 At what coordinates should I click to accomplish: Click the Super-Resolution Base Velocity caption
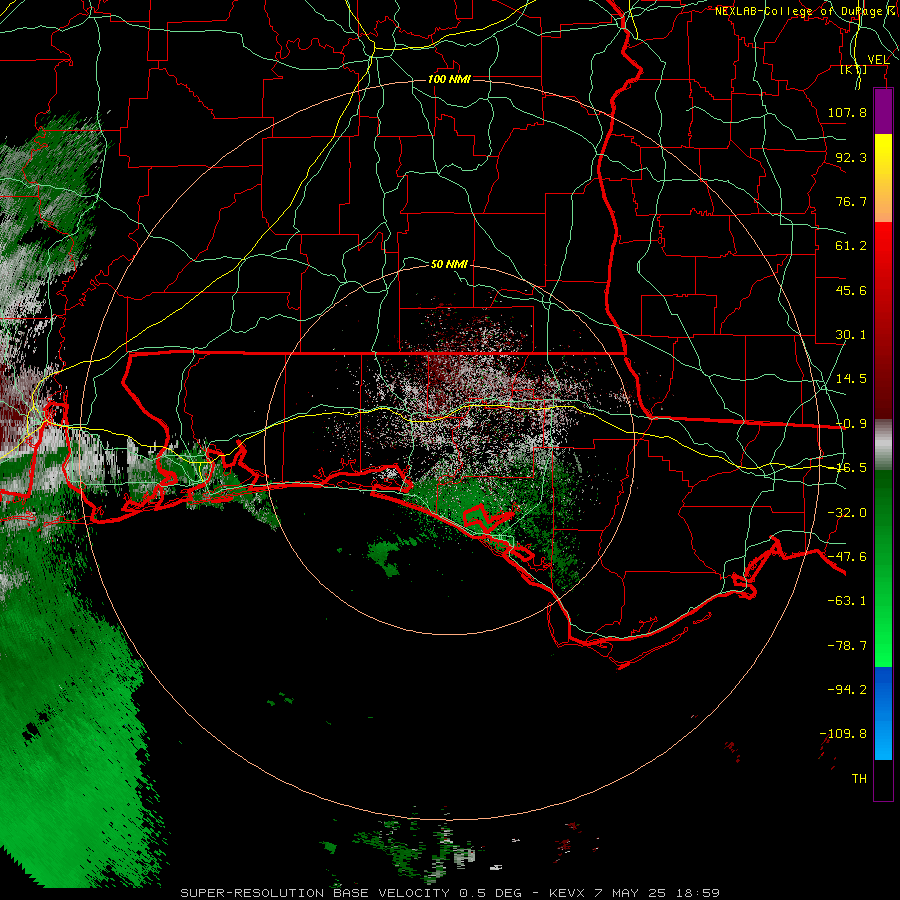pyautogui.click(x=450, y=893)
